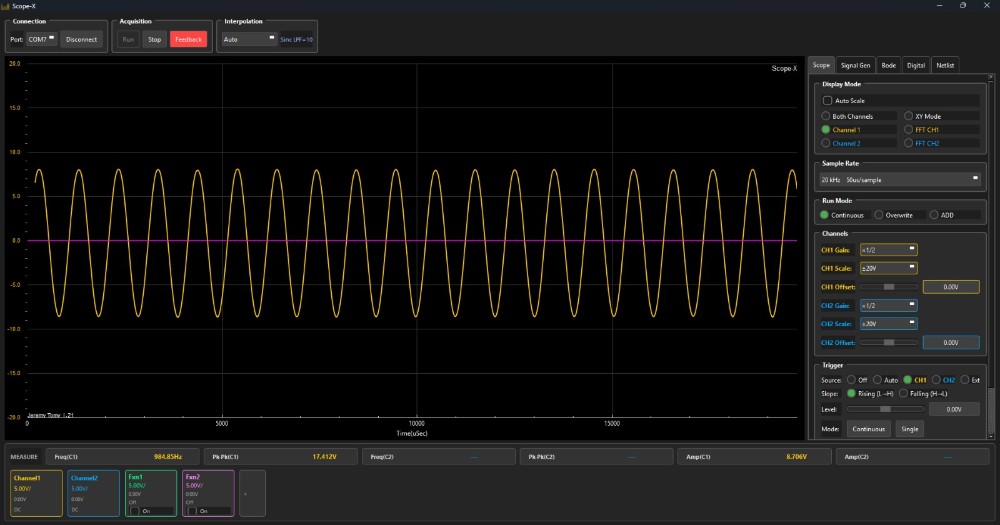Click the Amp(C1) 8.706V measurement

[x=754, y=457]
